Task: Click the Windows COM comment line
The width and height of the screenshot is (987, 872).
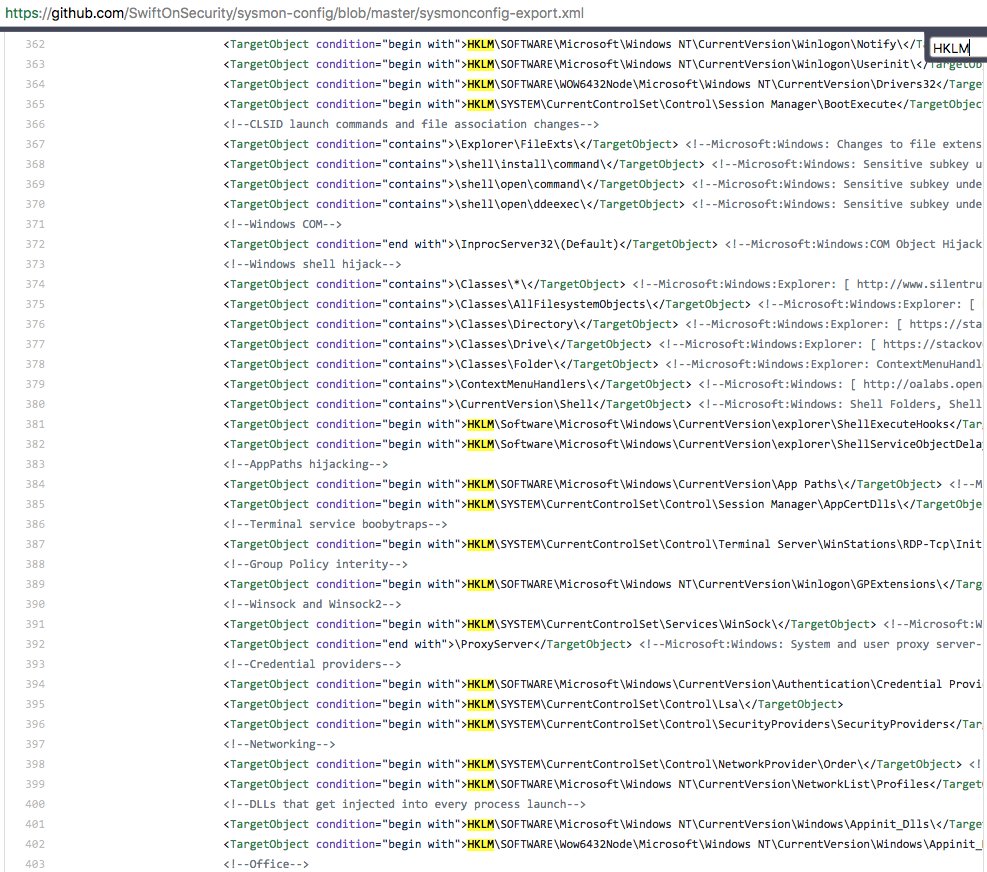Action: [283, 224]
